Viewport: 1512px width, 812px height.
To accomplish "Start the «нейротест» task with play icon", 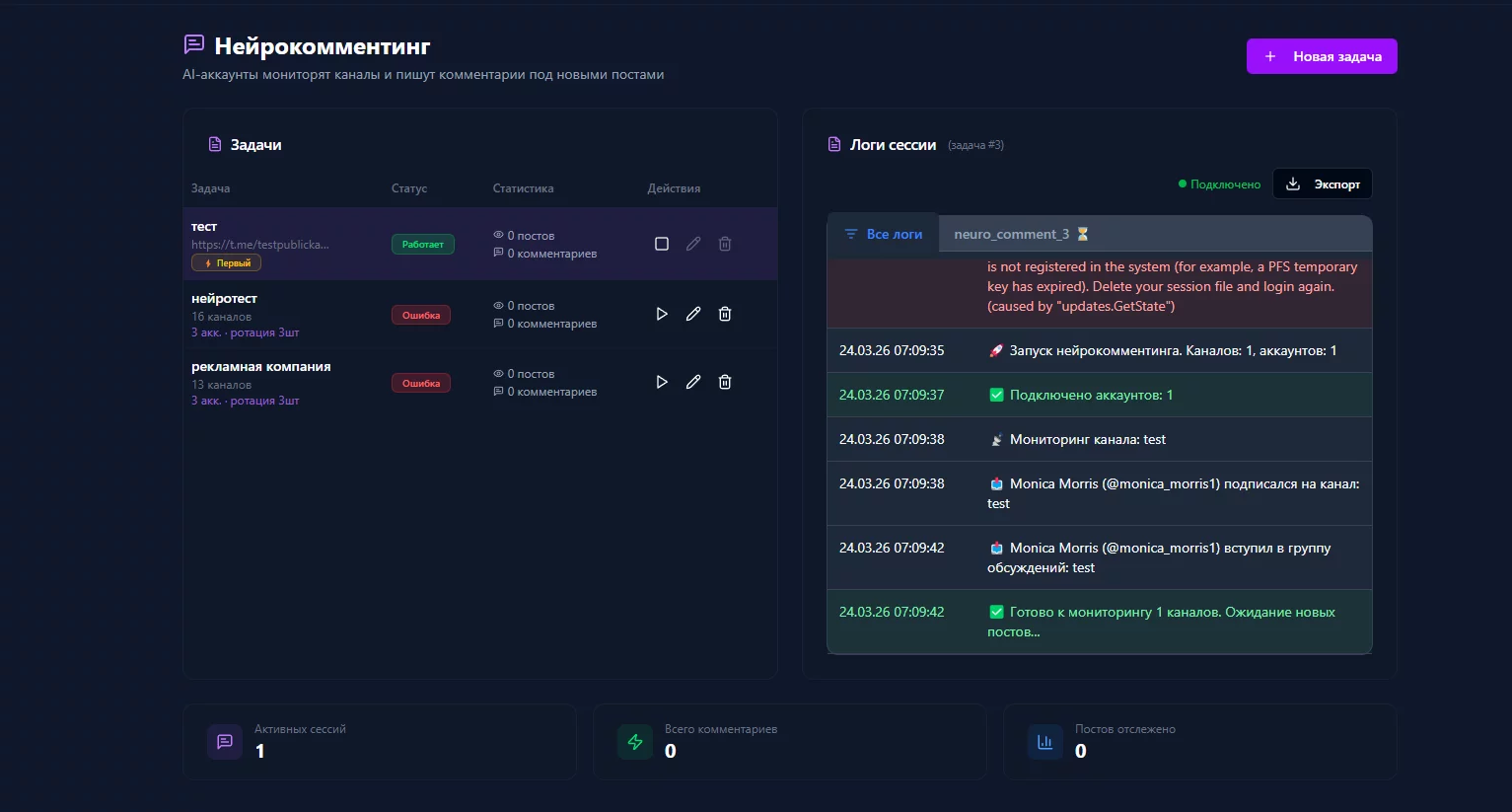I will click(662, 314).
